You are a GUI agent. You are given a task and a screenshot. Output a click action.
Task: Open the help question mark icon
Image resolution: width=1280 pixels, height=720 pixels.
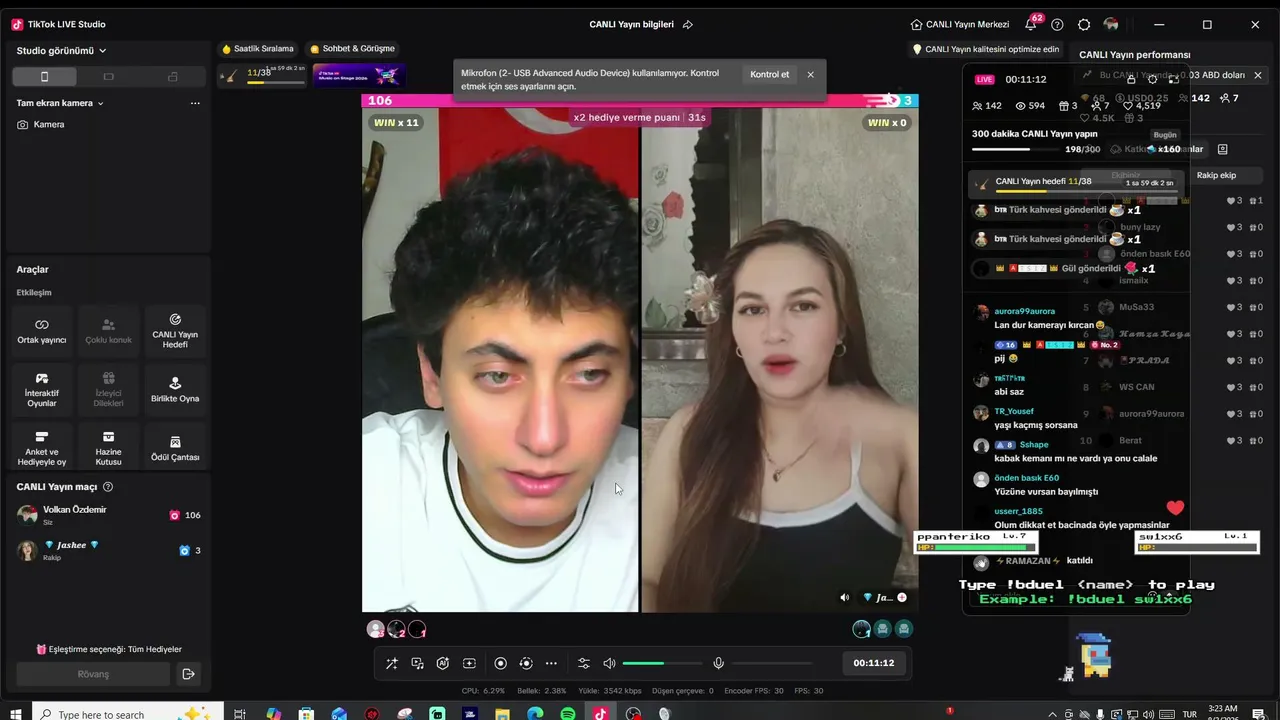tap(1057, 24)
